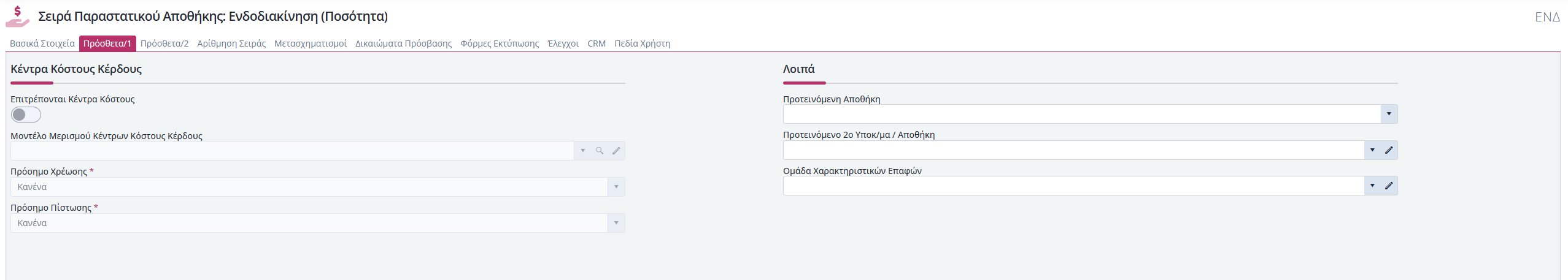1568x280 pixels.
Task: Select the Πρόσθετα/1 tab
Action: pos(107,44)
